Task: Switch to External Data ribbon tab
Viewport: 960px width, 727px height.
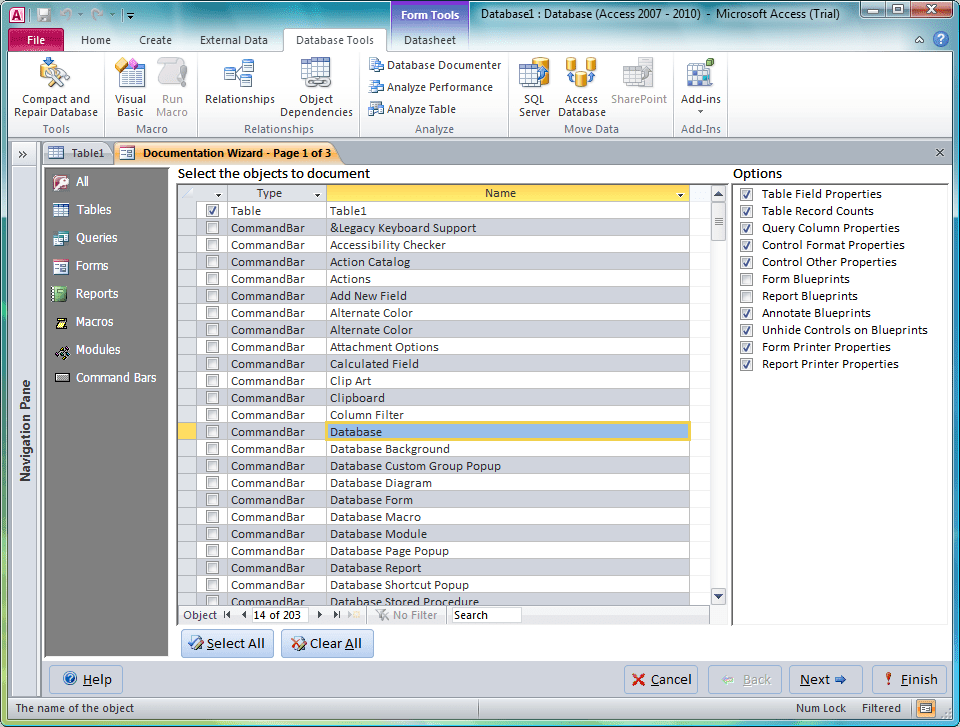Action: click(x=233, y=40)
